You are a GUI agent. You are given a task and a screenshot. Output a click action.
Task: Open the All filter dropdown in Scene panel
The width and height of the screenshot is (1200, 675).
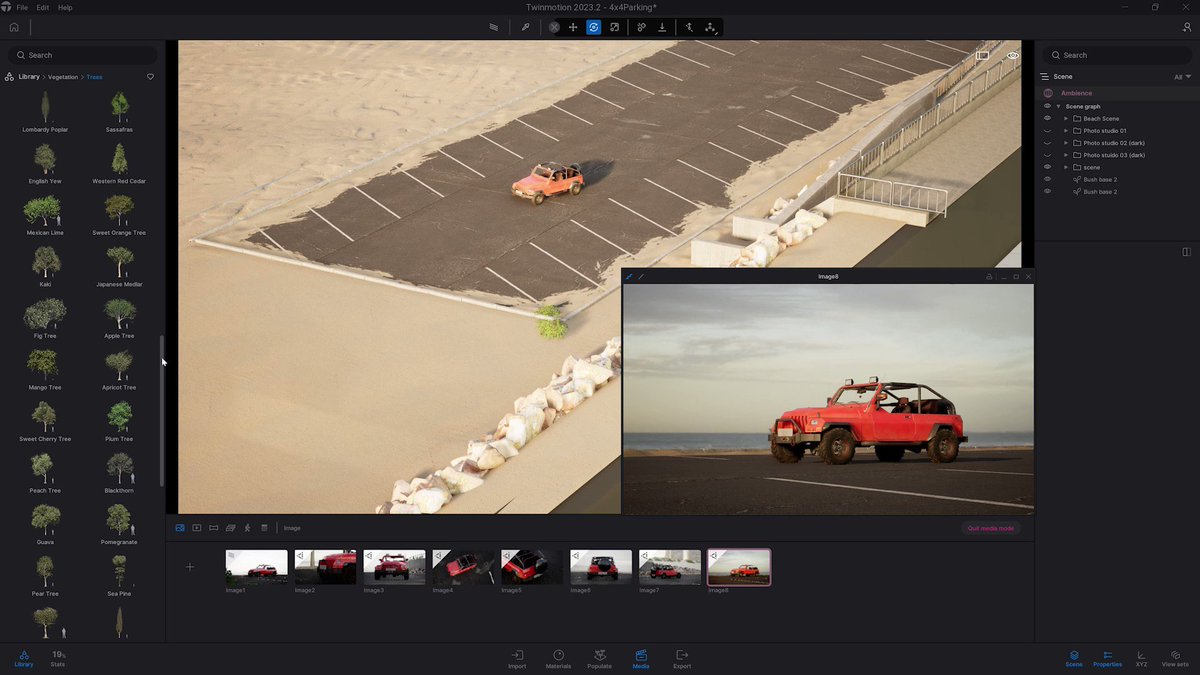point(1183,77)
